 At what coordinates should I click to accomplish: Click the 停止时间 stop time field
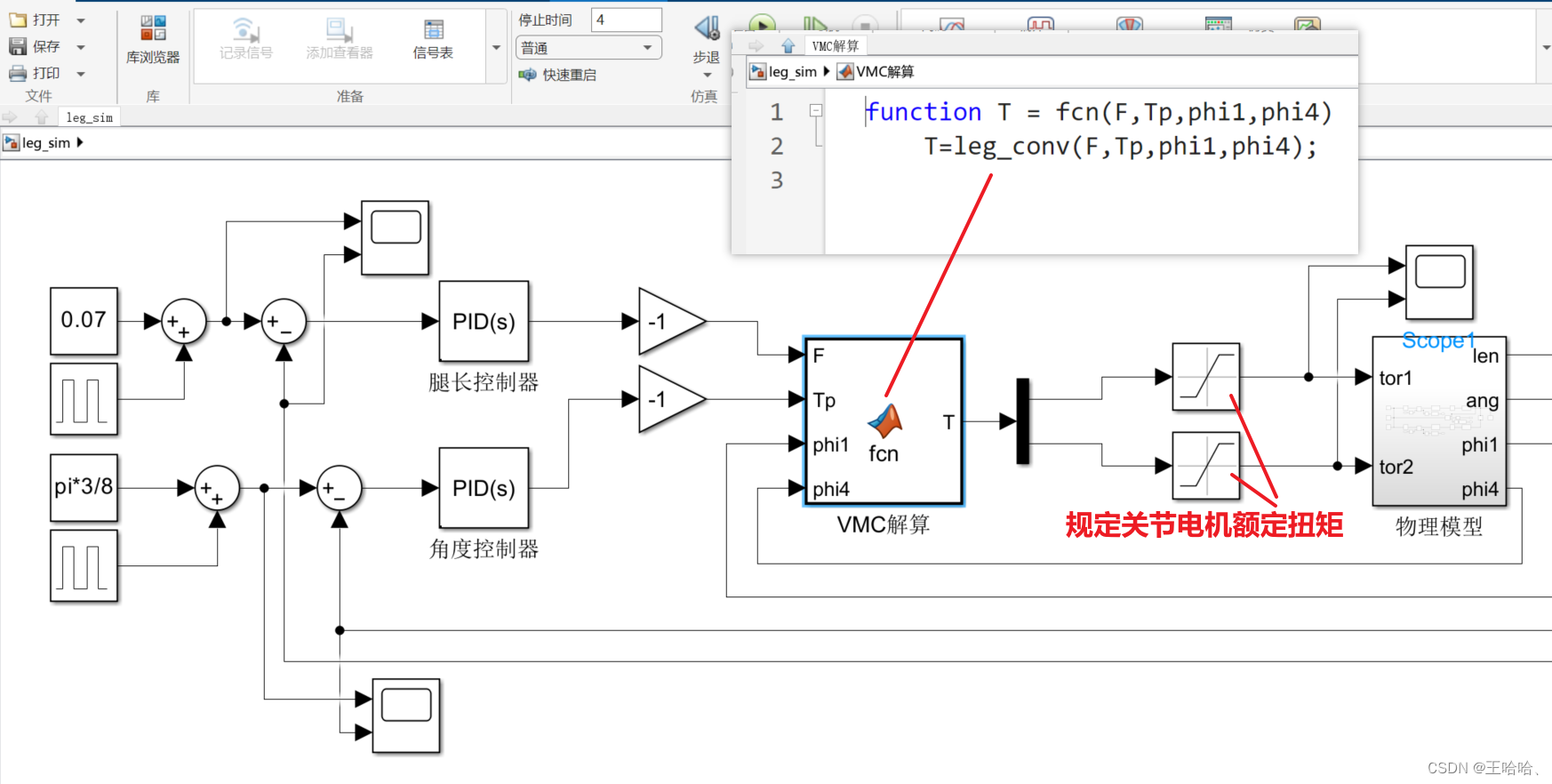[627, 20]
